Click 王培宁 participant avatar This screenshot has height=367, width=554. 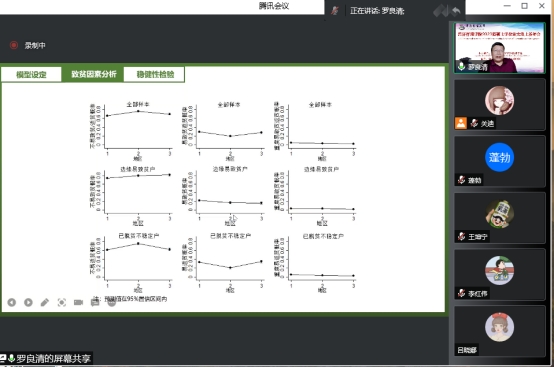click(x=499, y=214)
